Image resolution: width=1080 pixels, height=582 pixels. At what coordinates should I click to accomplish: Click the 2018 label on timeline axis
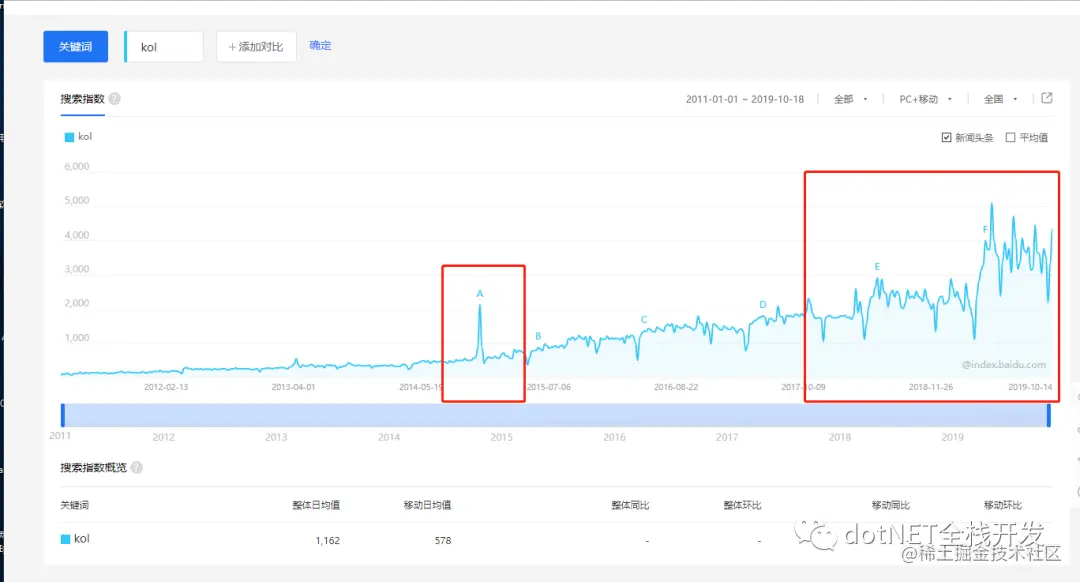pos(840,437)
